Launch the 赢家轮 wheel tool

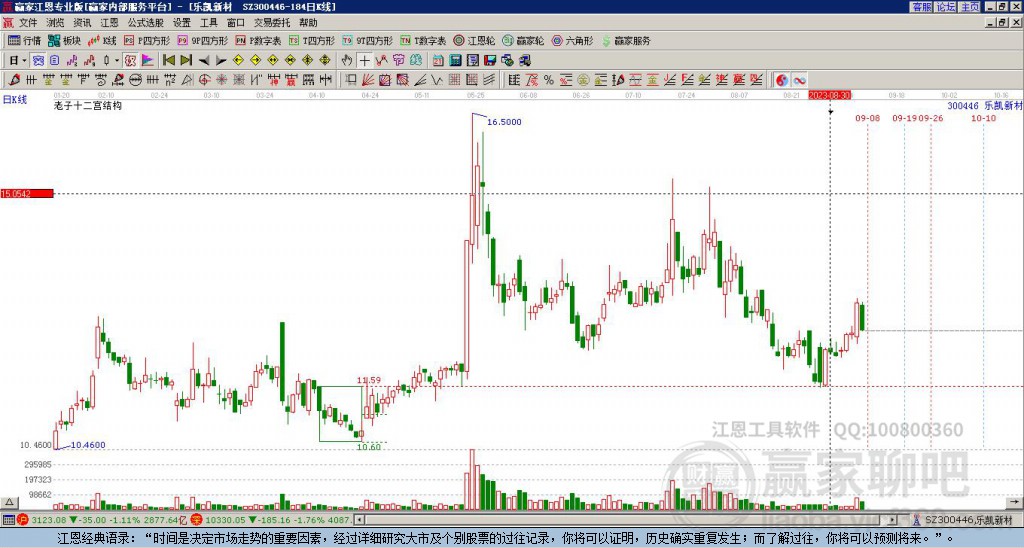pos(523,40)
